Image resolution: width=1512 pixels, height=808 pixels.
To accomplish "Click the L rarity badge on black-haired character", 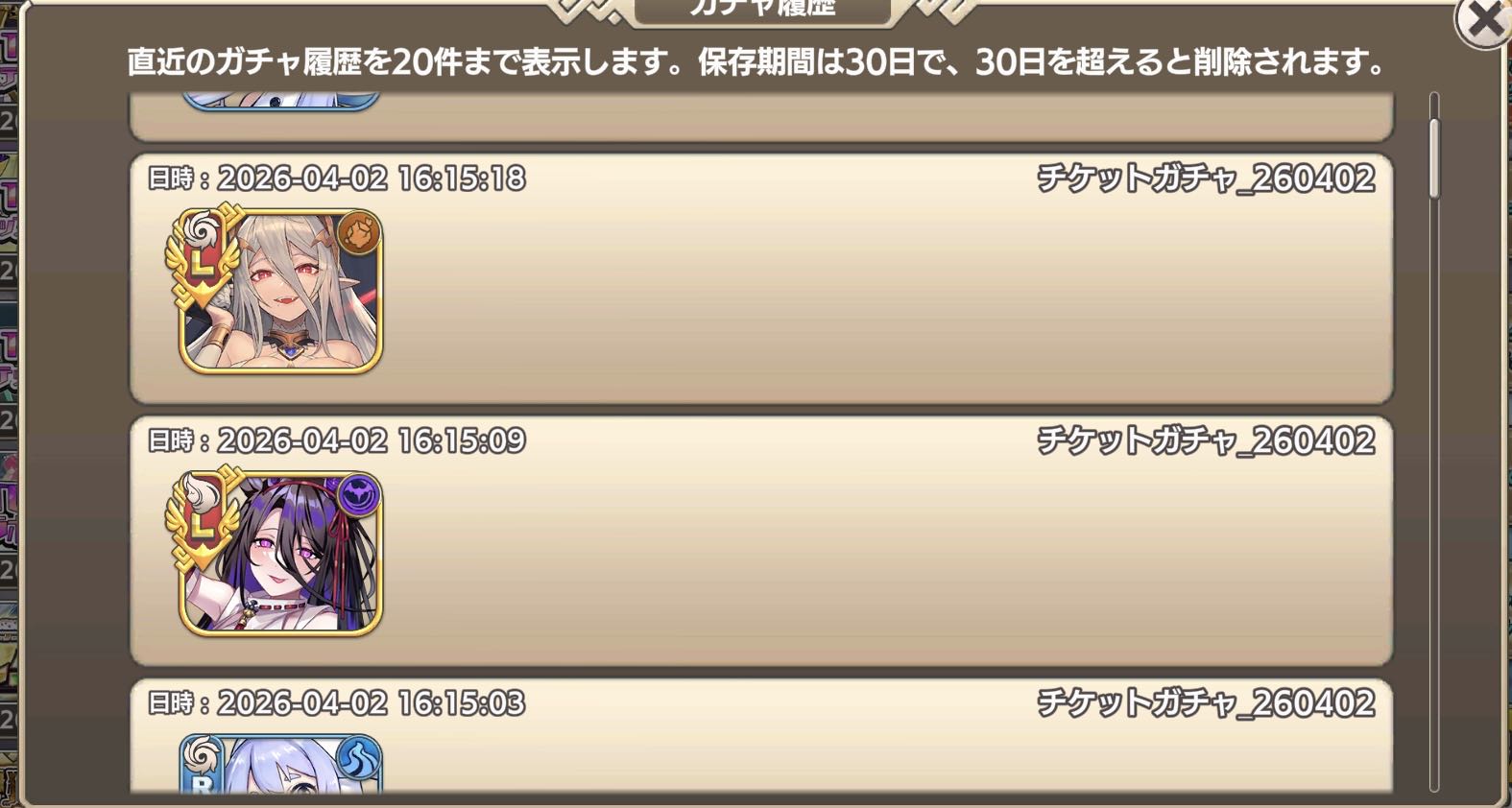I will [x=203, y=517].
